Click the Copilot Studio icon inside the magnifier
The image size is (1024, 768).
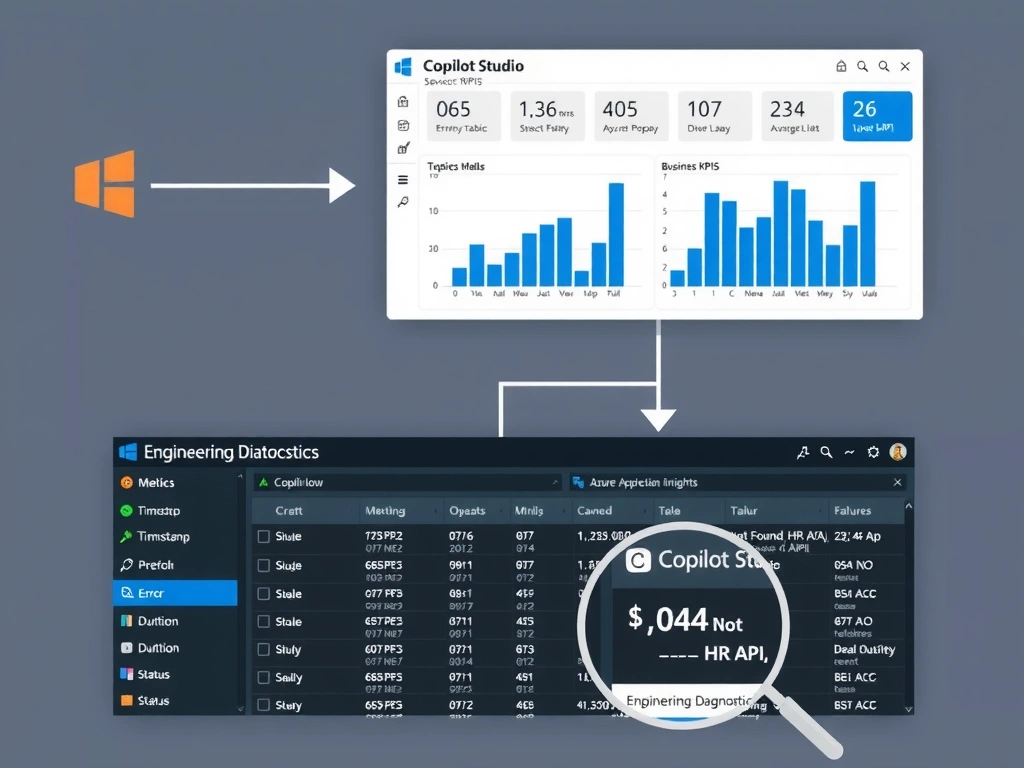point(638,560)
